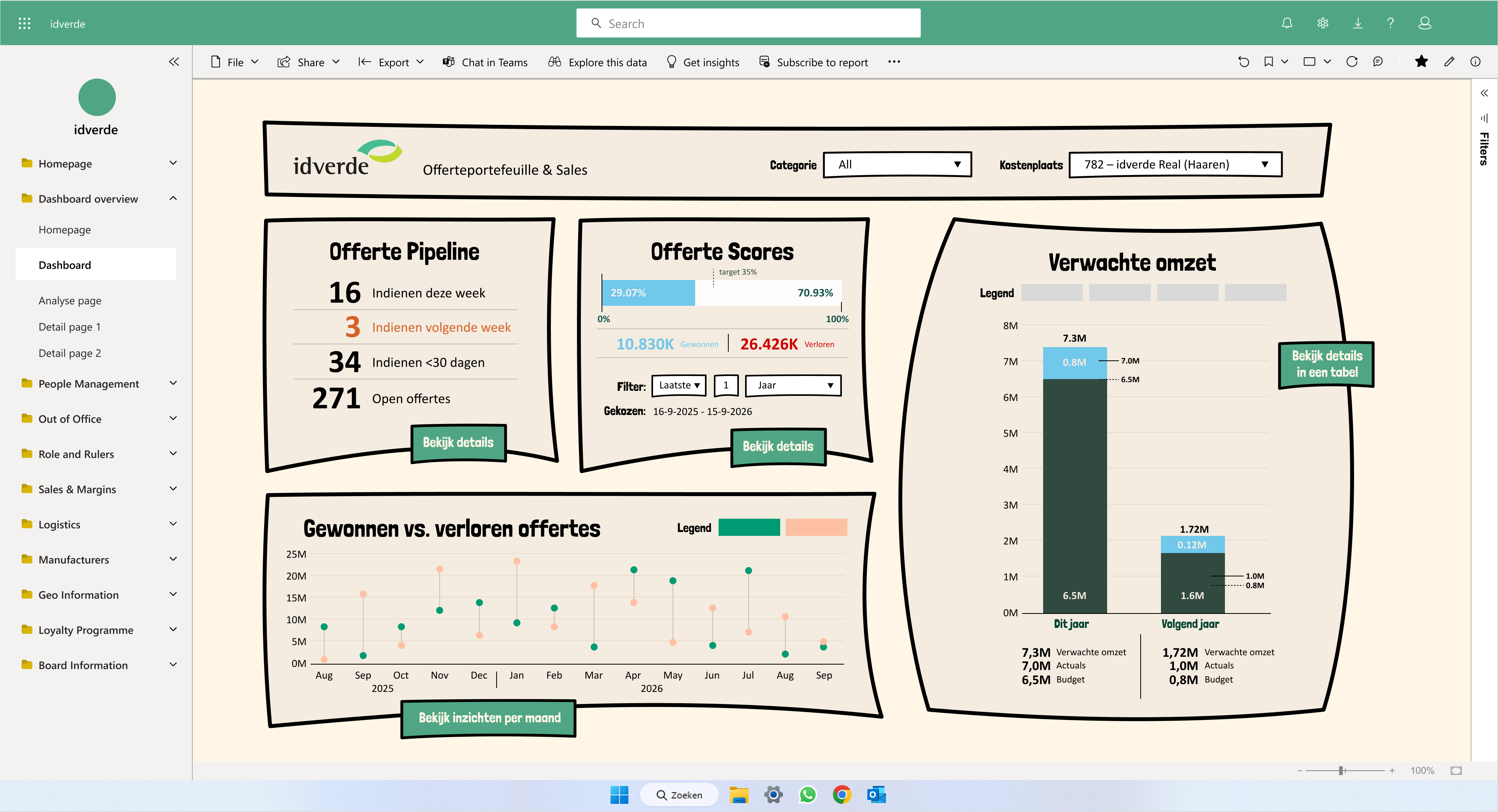Open the comments icon in toolbar

click(x=1377, y=62)
